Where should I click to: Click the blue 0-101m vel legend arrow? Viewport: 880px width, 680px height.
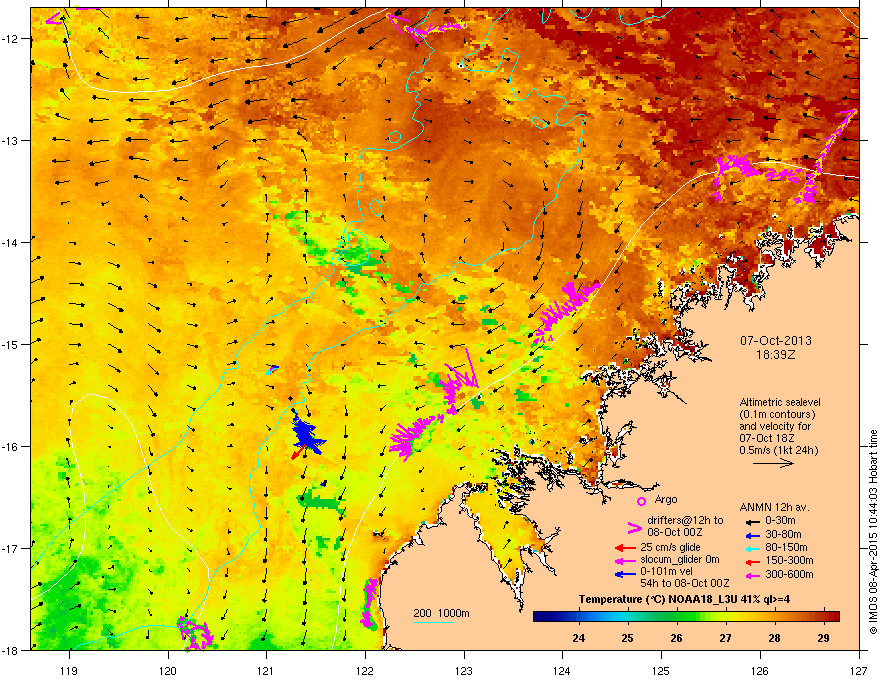tap(621, 574)
